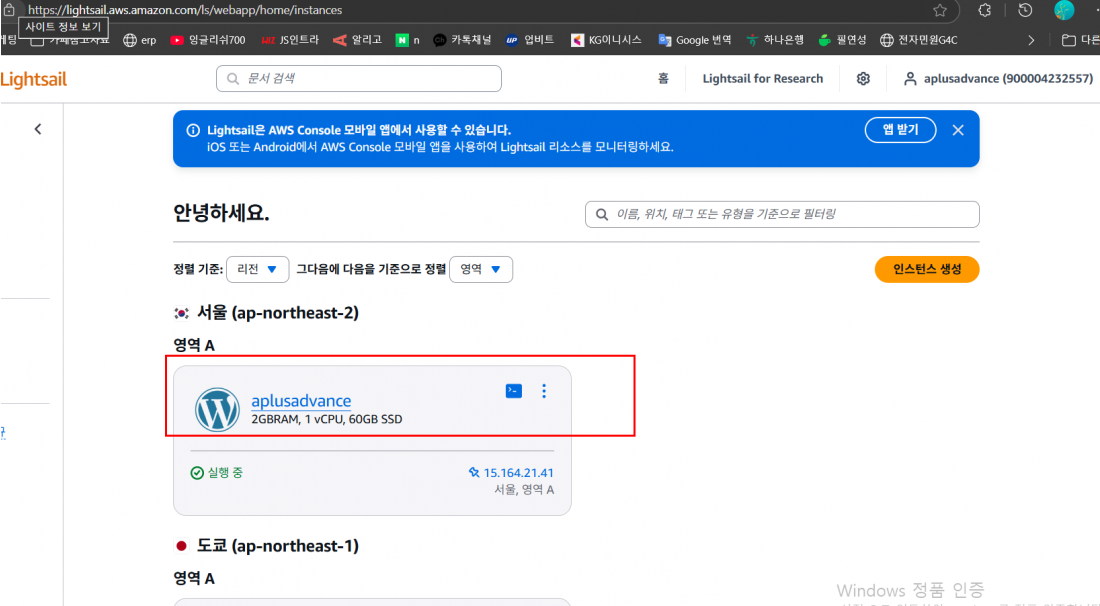Click the Lightsail address bar URL
The image size is (1100, 606).
[x=185, y=10]
